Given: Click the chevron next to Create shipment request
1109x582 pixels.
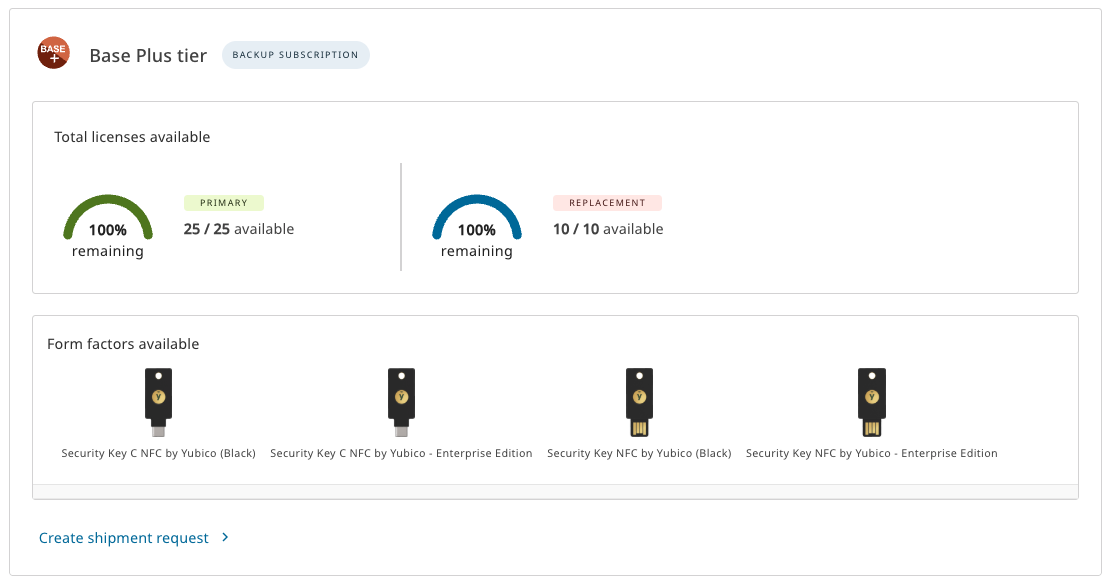Looking at the screenshot, I should pyautogui.click(x=225, y=537).
